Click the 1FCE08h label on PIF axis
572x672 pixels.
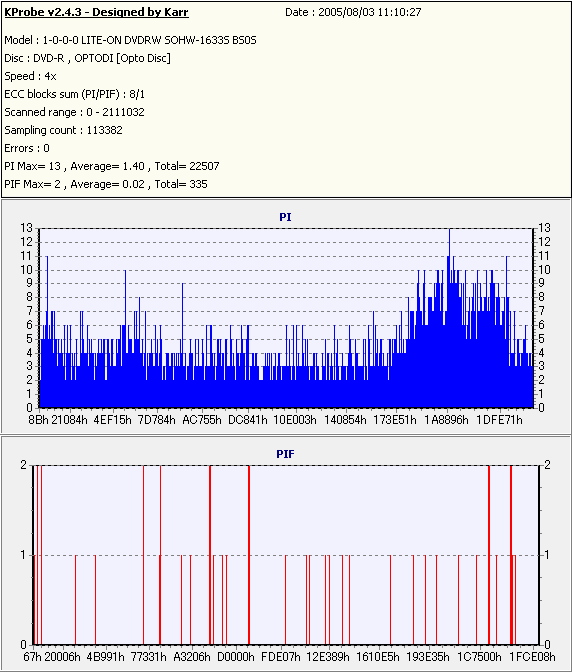click(532, 657)
